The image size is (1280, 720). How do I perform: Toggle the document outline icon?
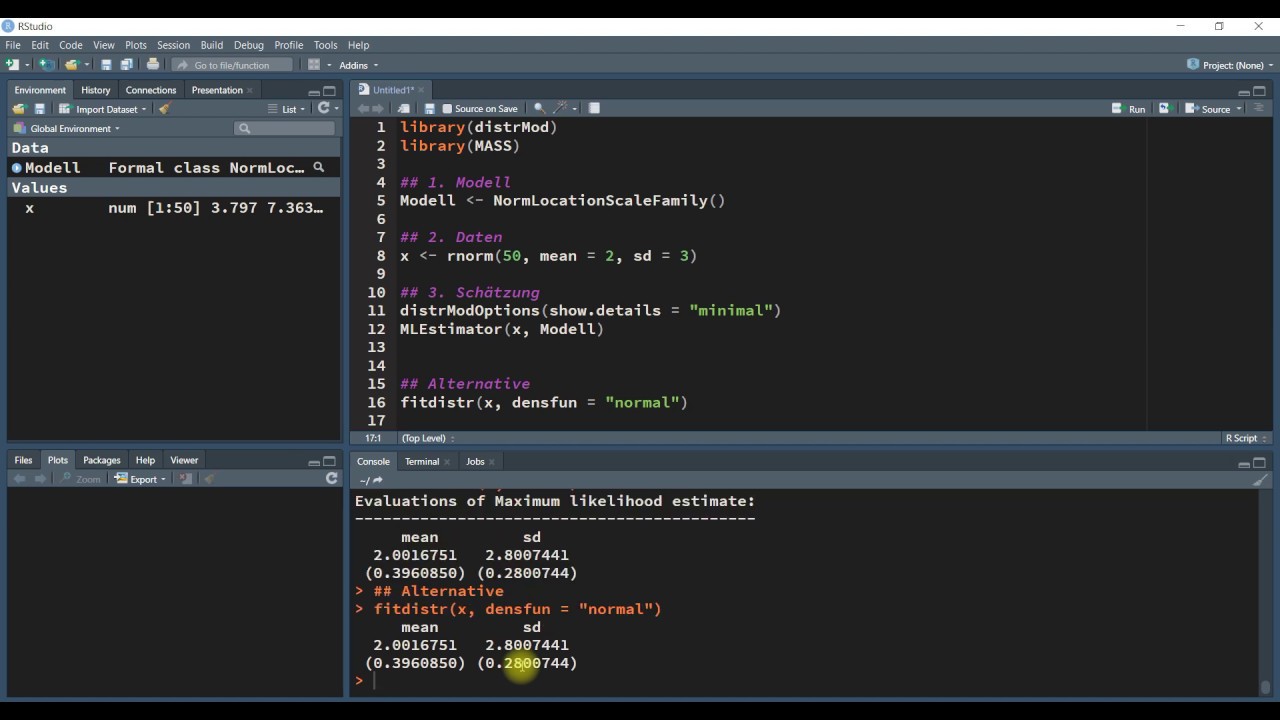[x=1259, y=108]
